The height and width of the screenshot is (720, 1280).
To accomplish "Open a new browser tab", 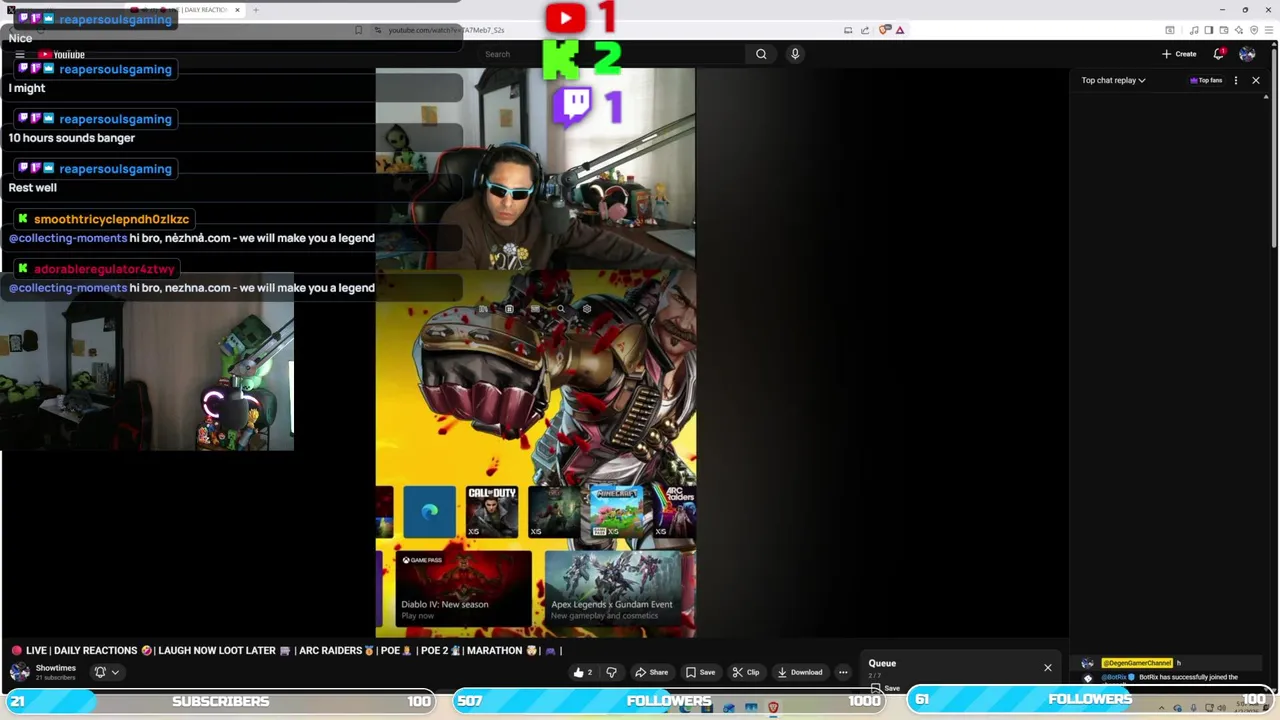I will (256, 10).
